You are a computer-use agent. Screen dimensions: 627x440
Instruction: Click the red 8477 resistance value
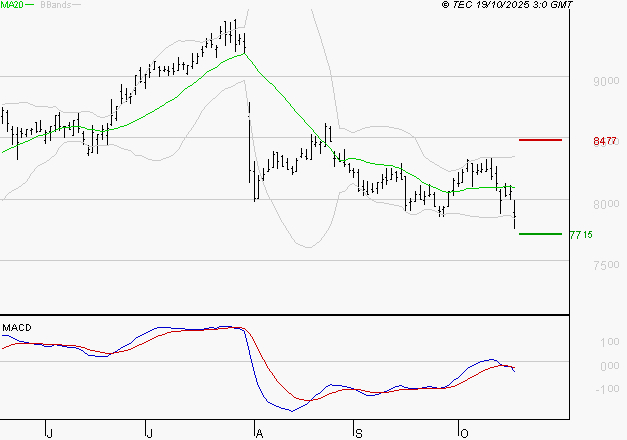605,141
